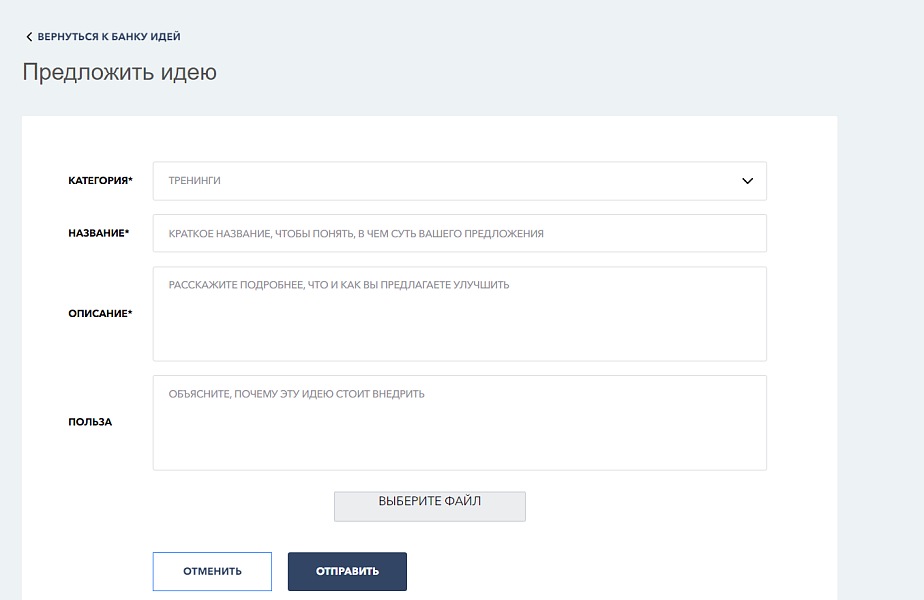Click the 'Описание*' field label
This screenshot has width=924, height=600.
pyautogui.click(x=100, y=313)
